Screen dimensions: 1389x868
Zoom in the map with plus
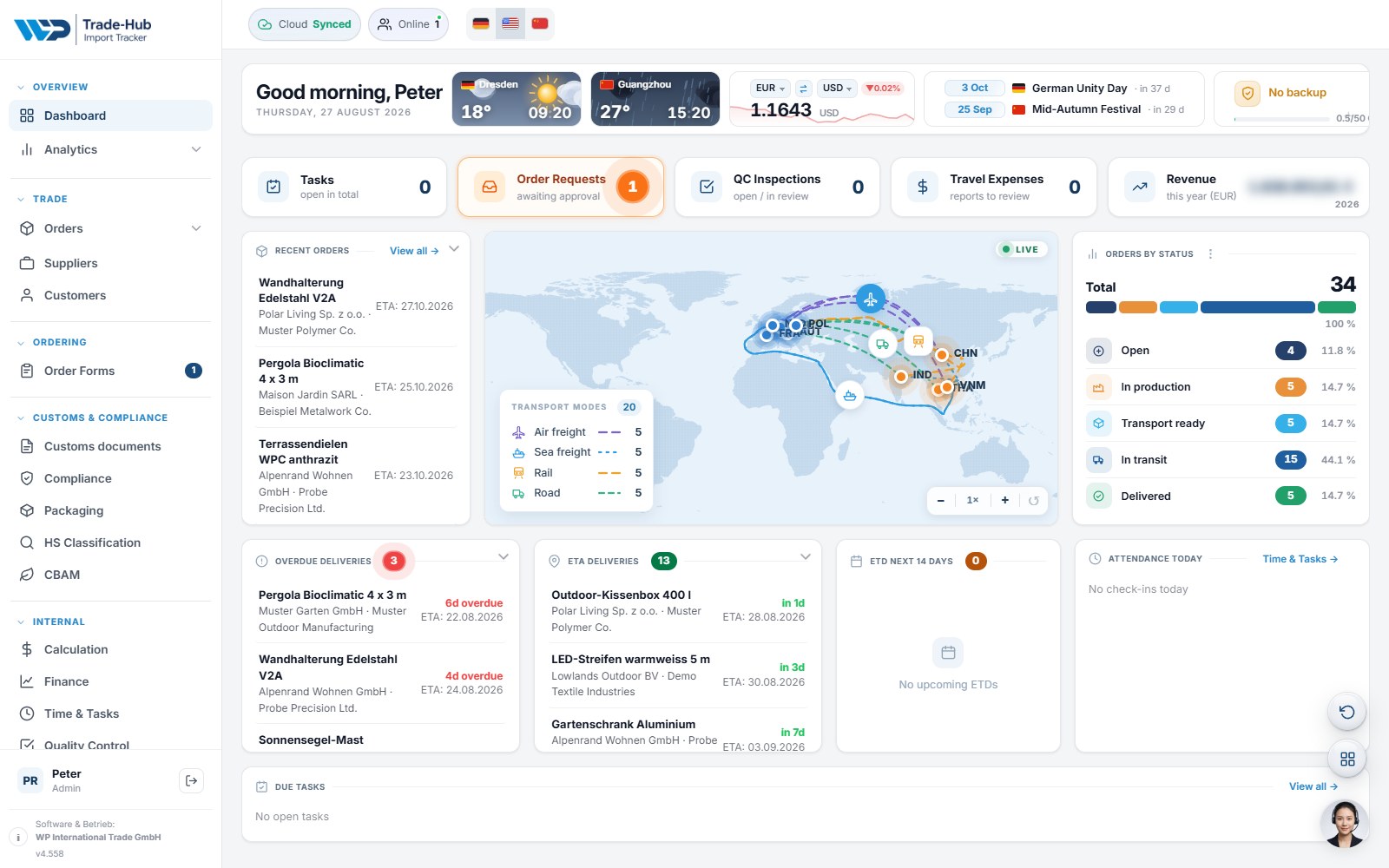pyautogui.click(x=1005, y=500)
